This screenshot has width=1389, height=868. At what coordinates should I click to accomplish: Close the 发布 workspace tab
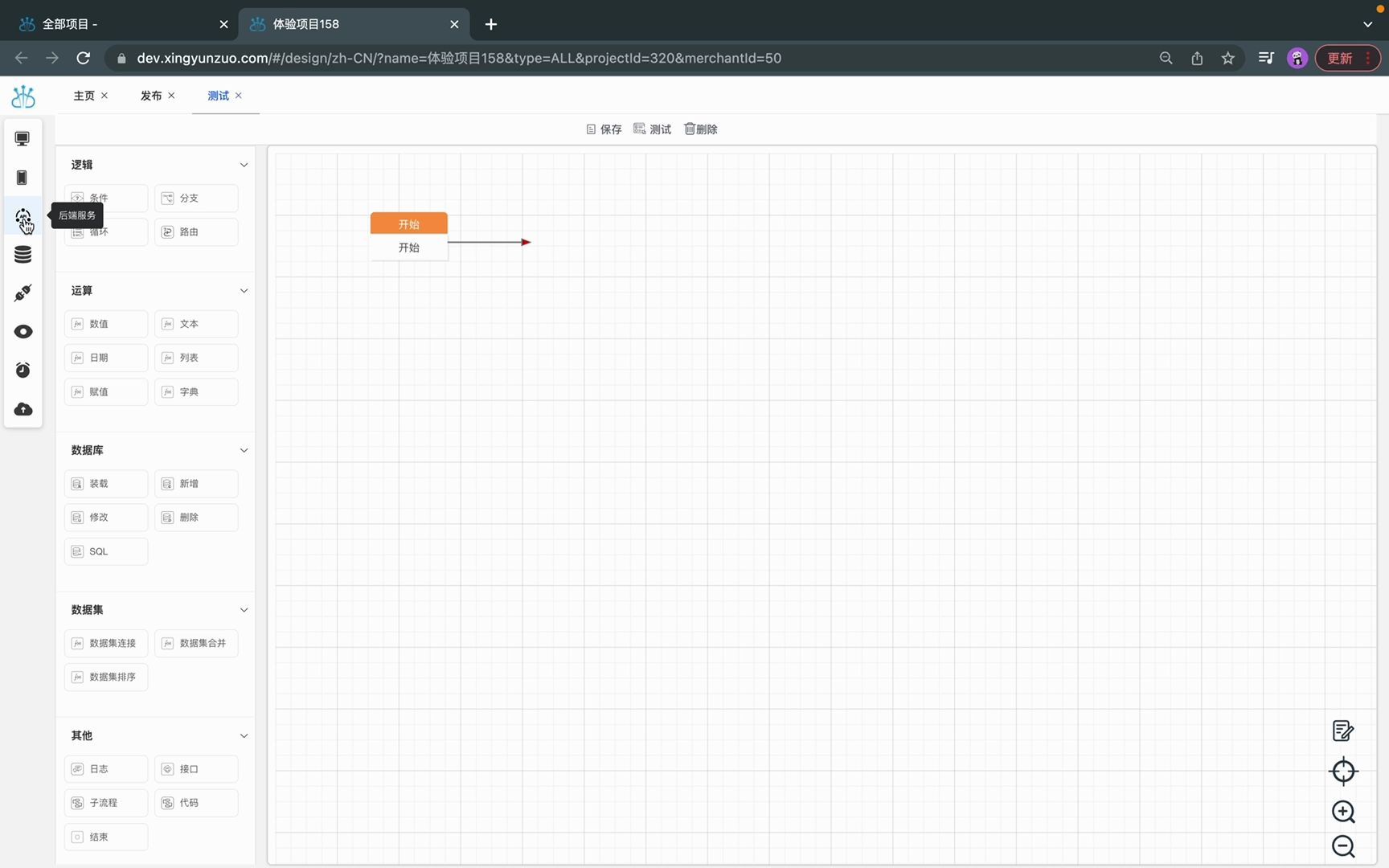pyautogui.click(x=171, y=96)
